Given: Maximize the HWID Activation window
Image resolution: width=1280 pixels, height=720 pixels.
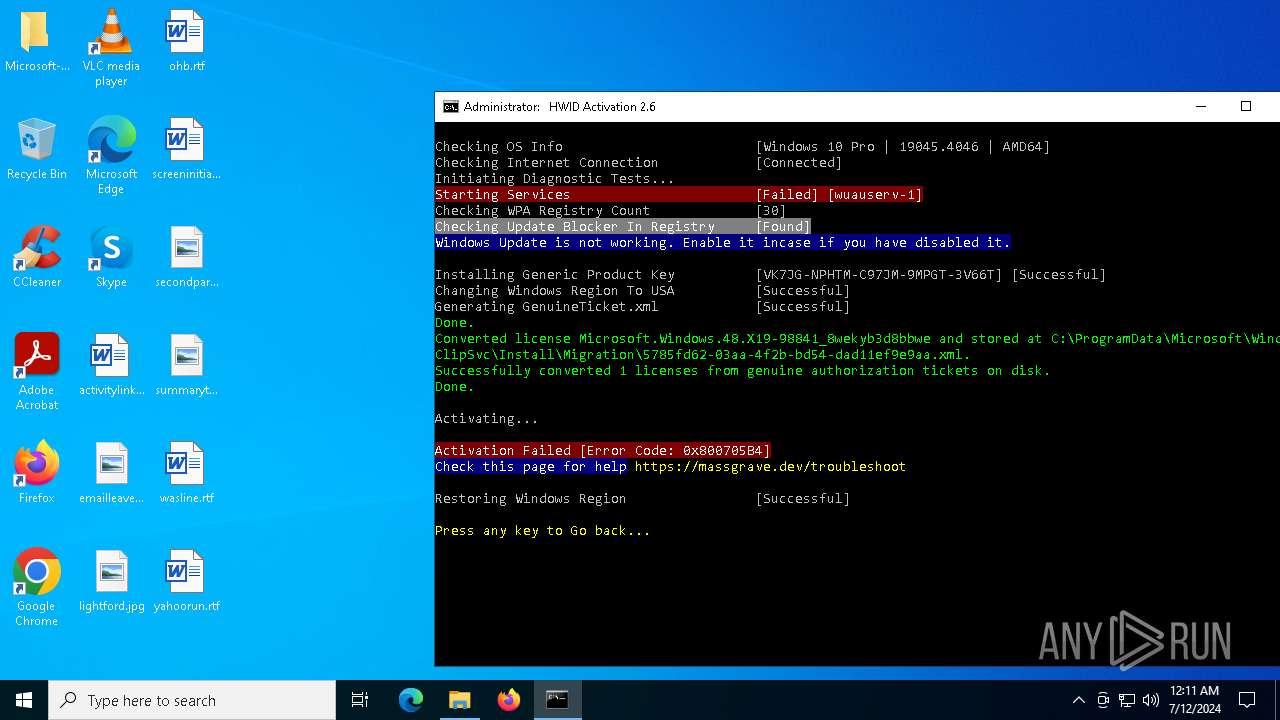Looking at the screenshot, I should 1246,107.
